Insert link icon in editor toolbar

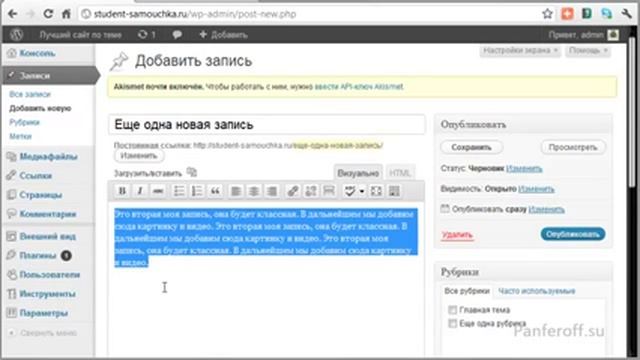[292, 191]
